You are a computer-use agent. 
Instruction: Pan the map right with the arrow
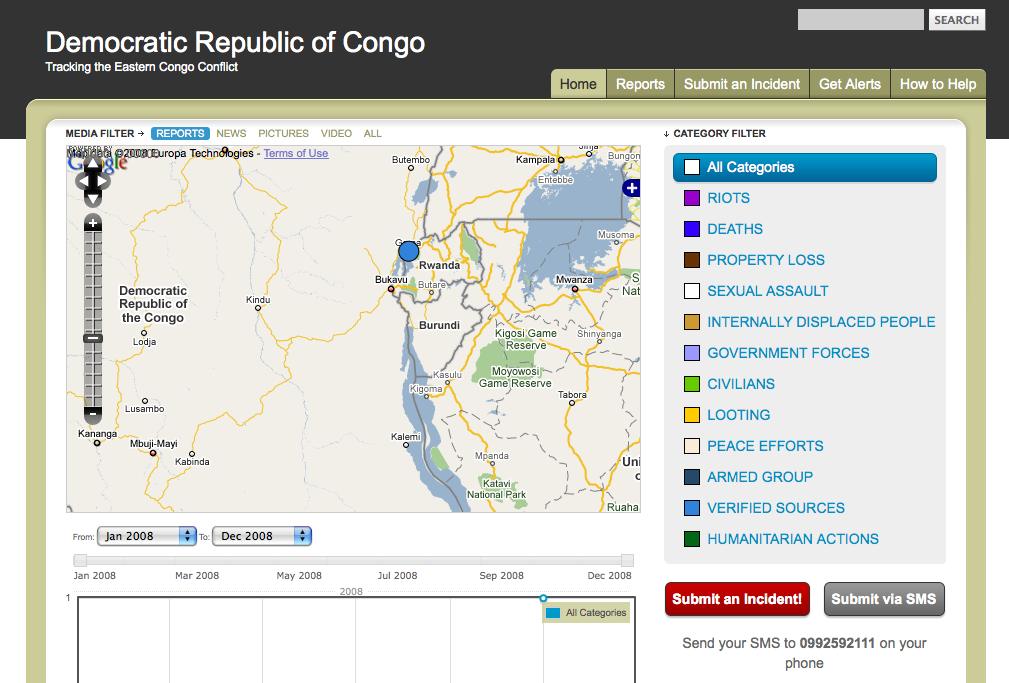[x=104, y=182]
